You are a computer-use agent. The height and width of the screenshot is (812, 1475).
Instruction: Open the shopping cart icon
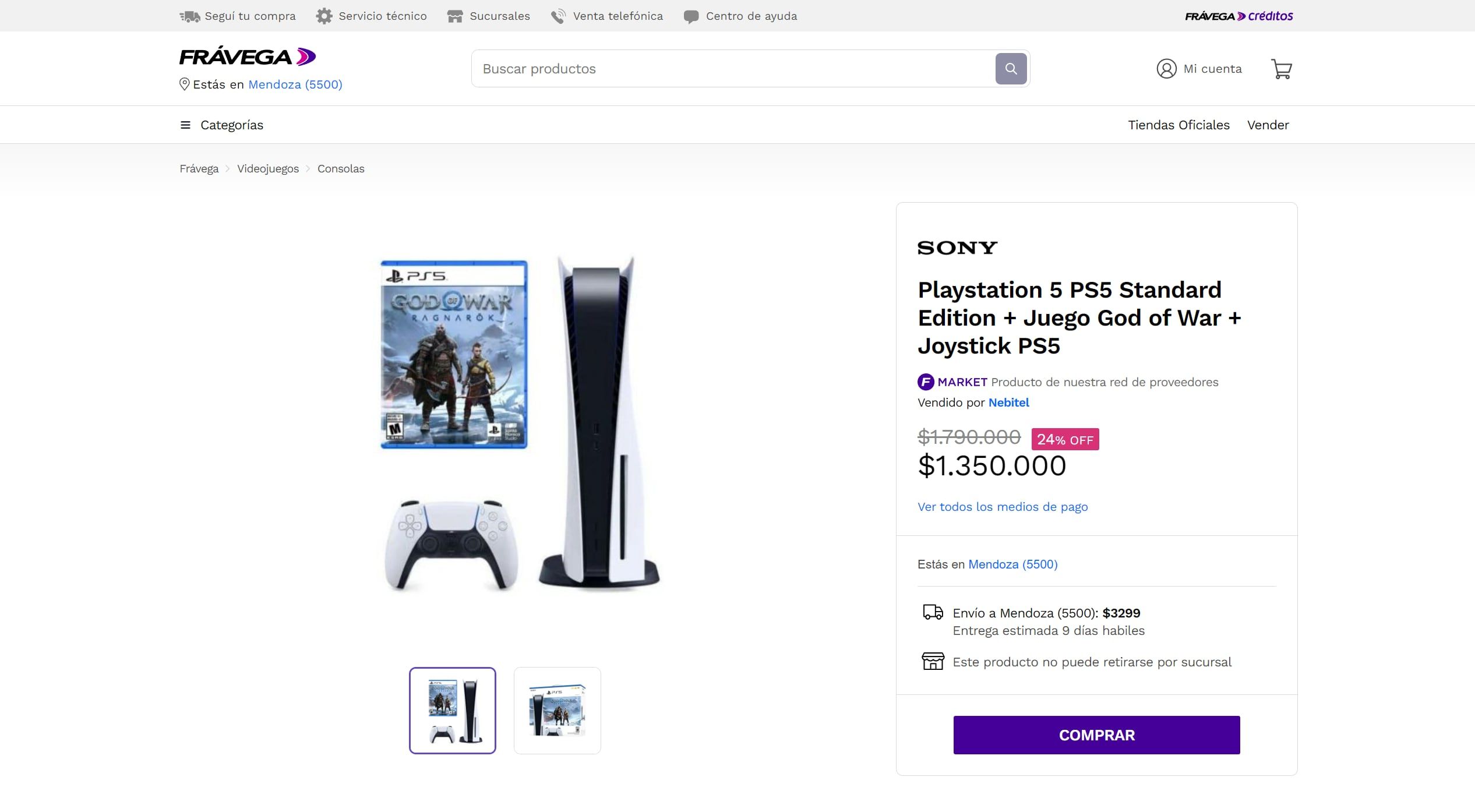[x=1282, y=69]
